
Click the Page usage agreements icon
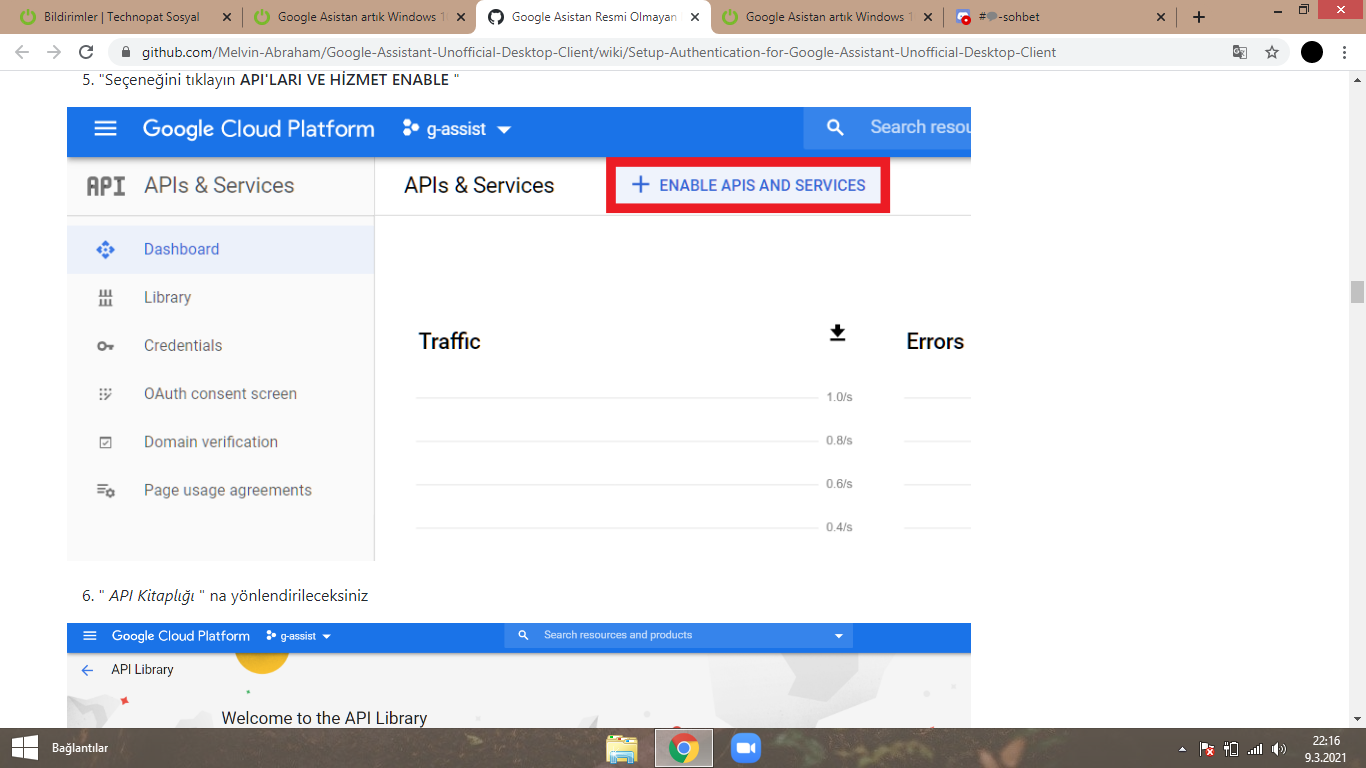[x=105, y=490]
